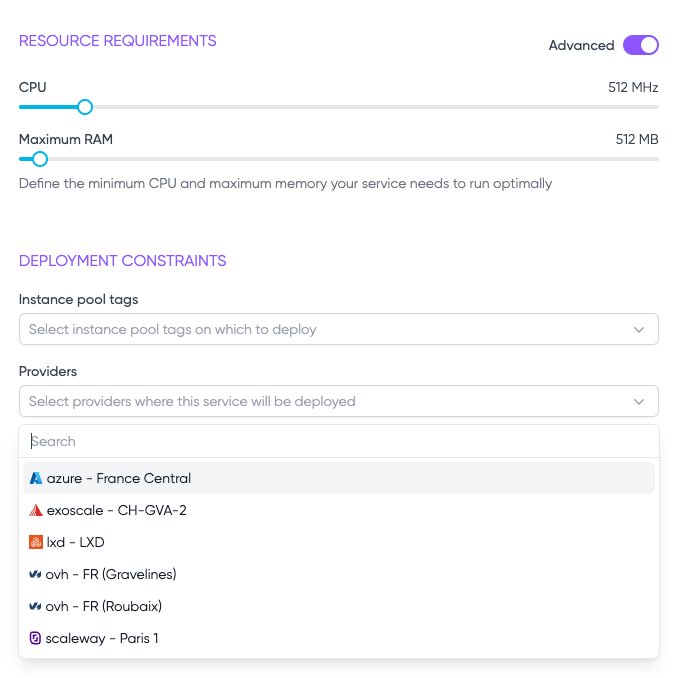Pick ovh - FR (Roubaix) option

(x=339, y=606)
